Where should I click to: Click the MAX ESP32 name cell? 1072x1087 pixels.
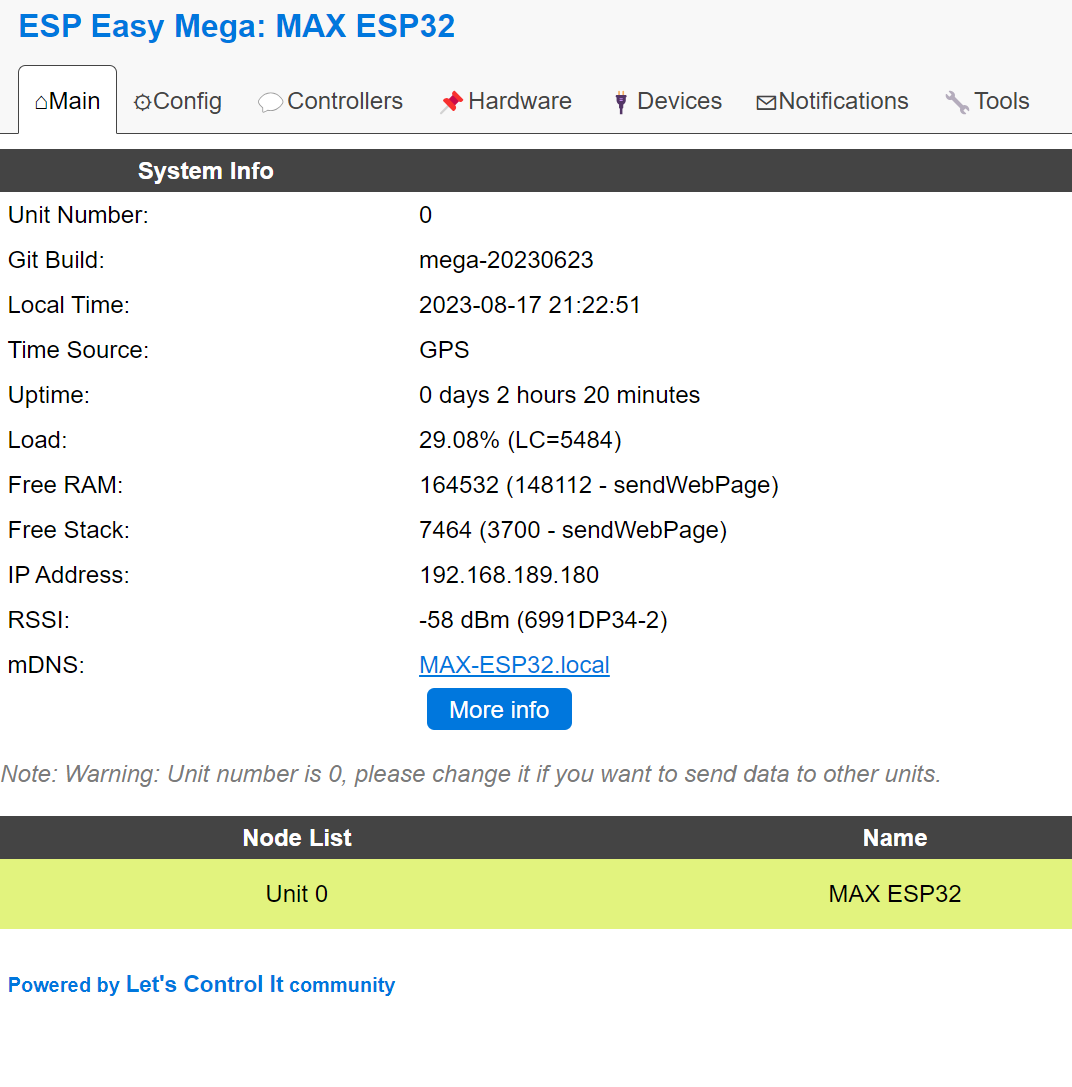894,894
